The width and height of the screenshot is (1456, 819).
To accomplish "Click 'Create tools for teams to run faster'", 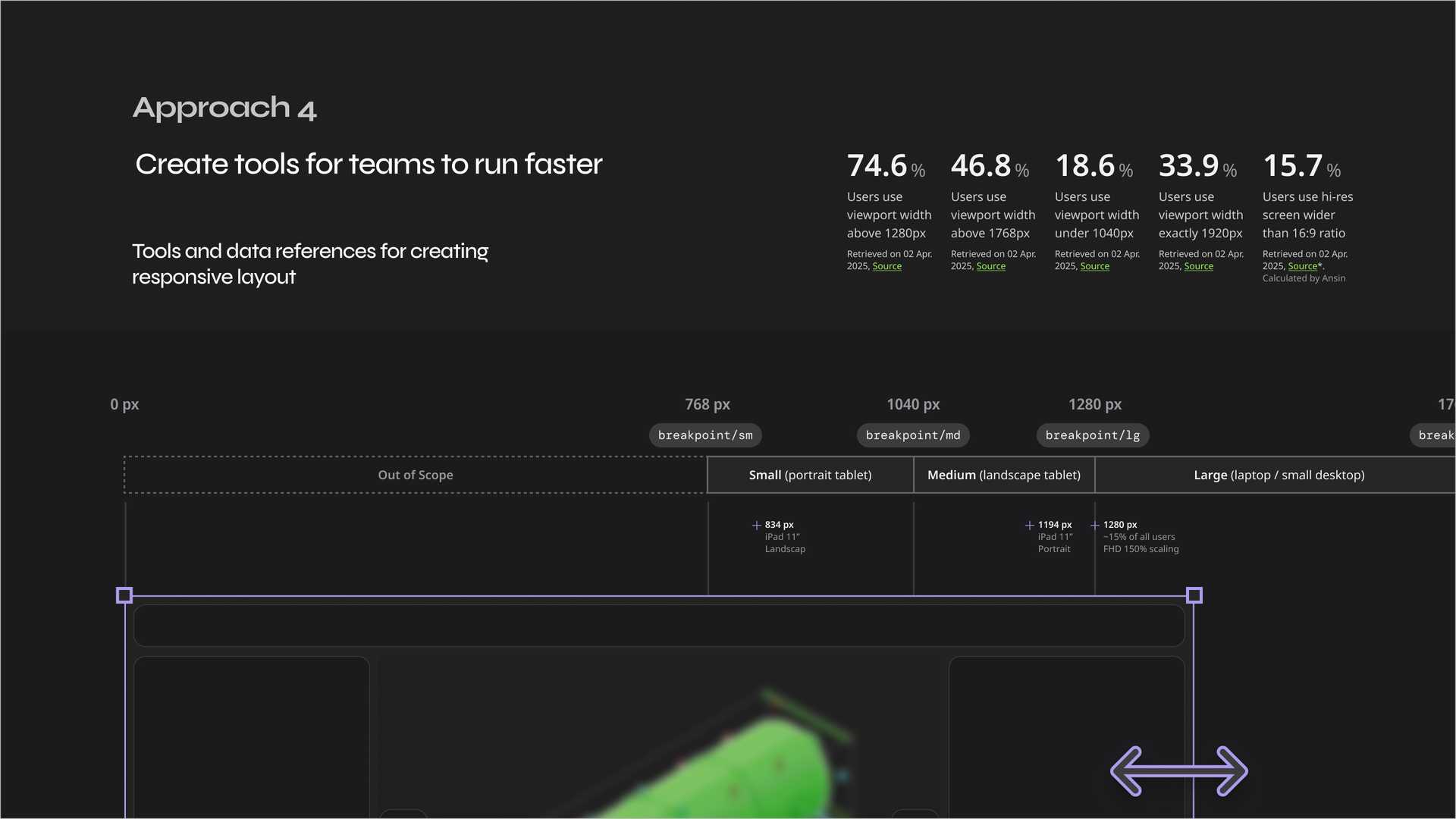I will point(369,165).
